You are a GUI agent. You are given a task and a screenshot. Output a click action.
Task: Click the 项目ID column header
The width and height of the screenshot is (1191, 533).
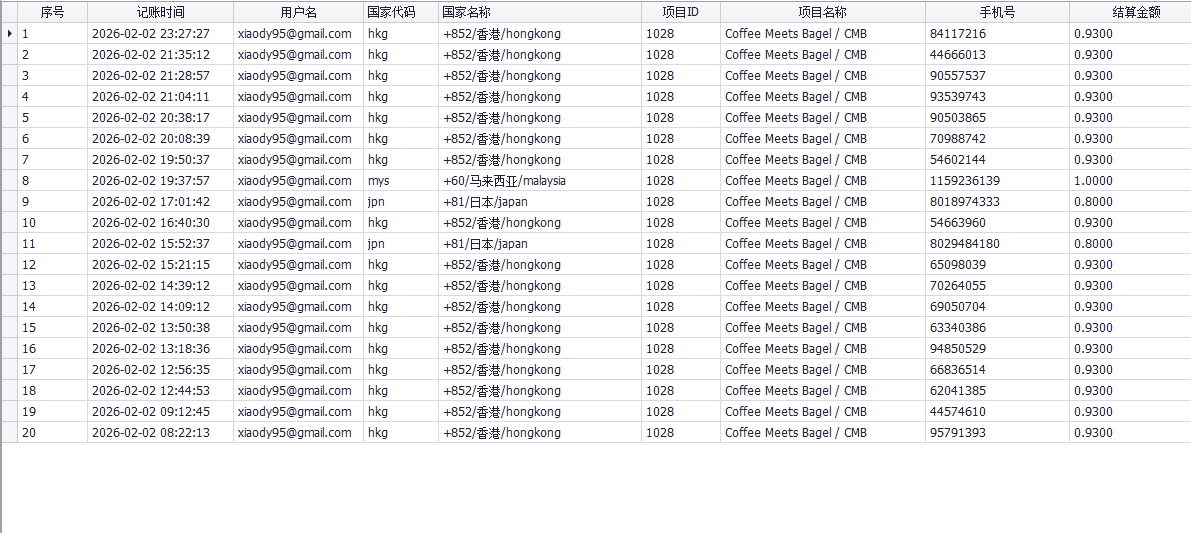[x=681, y=12]
